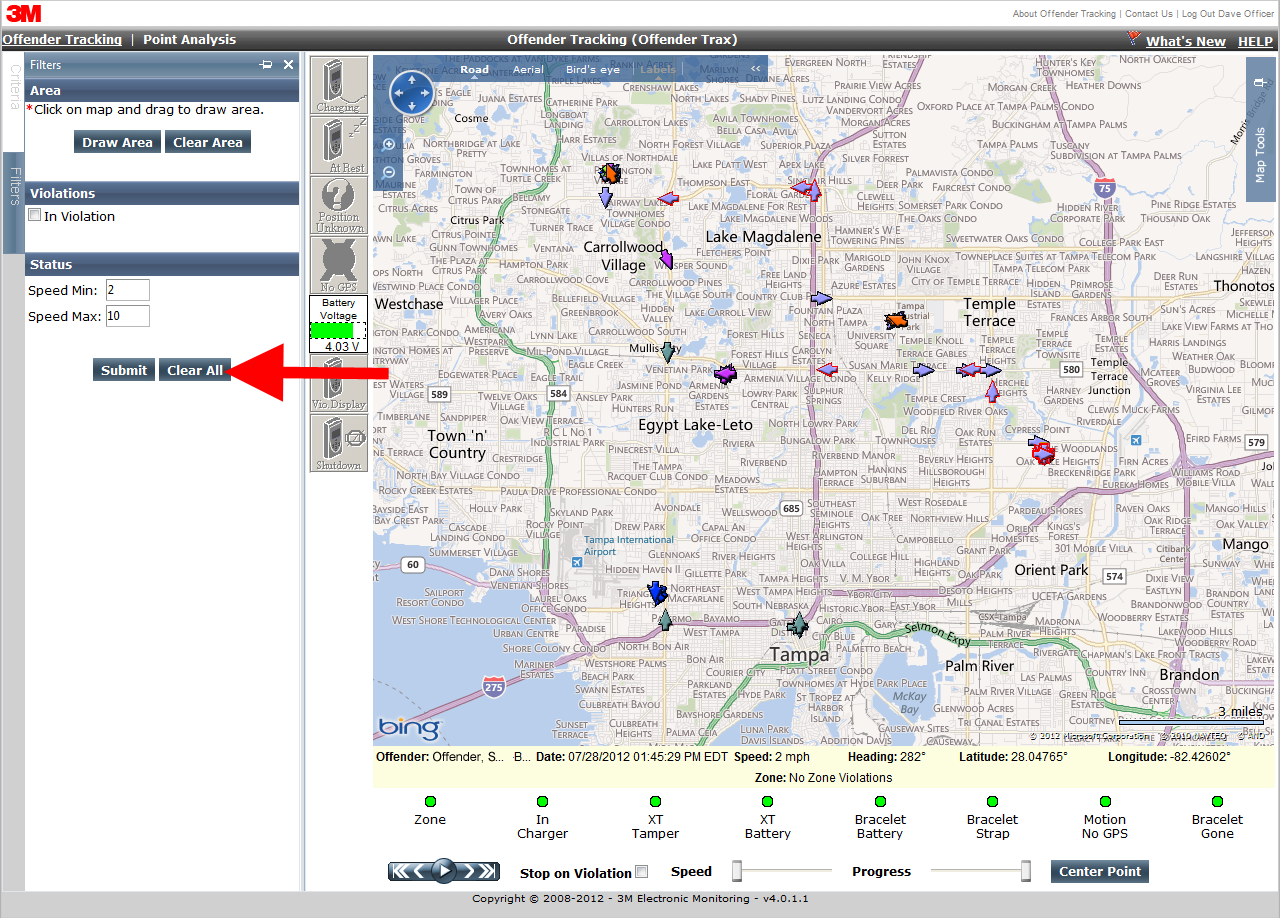Click the blue marker near Tampa International Airport
Screen dimensions: 1280x918
(x=657, y=591)
